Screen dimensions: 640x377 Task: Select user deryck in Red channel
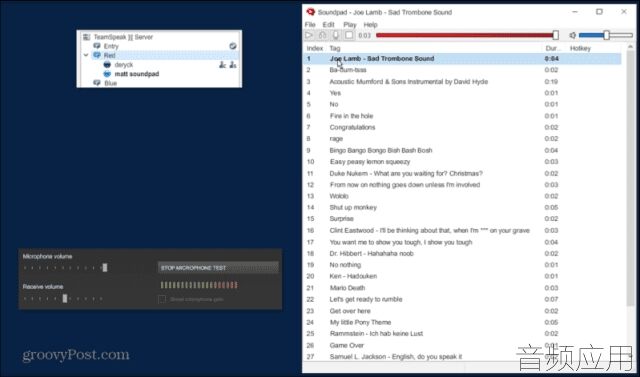tap(124, 64)
